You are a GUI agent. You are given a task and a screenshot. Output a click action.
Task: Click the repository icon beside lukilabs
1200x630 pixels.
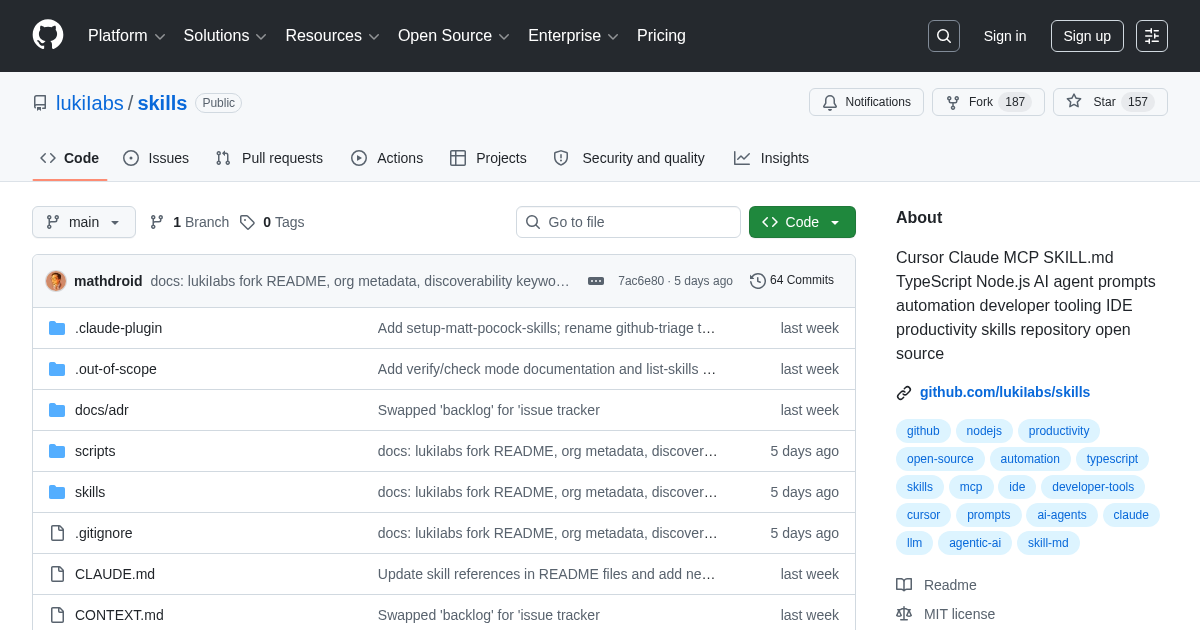40,103
